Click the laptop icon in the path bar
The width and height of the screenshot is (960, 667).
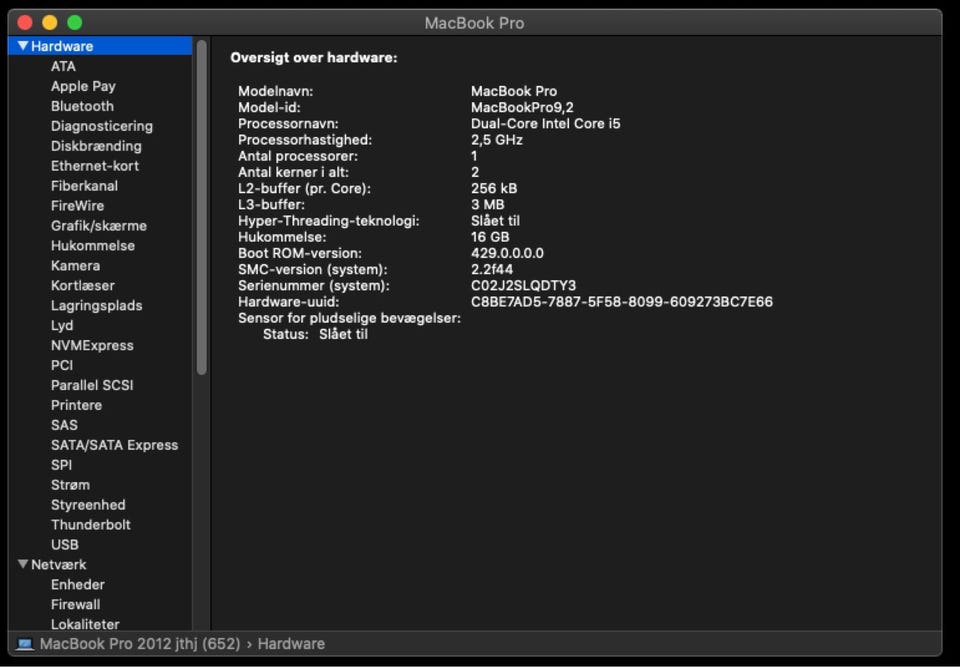tap(25, 644)
